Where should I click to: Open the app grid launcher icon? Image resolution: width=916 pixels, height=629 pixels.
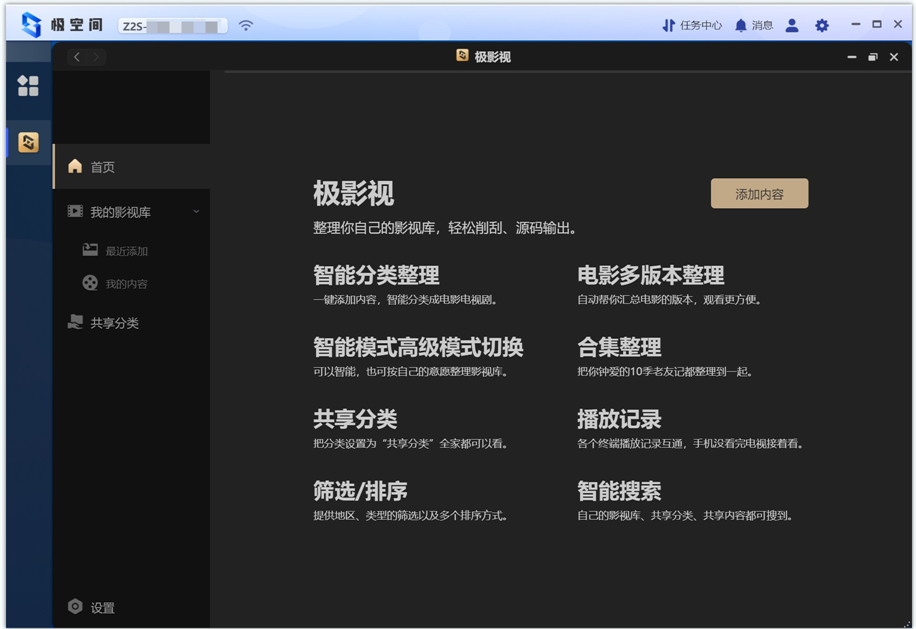(x=28, y=86)
